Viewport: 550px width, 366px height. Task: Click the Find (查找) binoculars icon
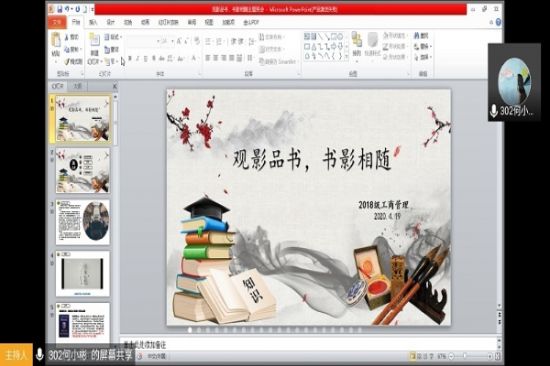417,35
